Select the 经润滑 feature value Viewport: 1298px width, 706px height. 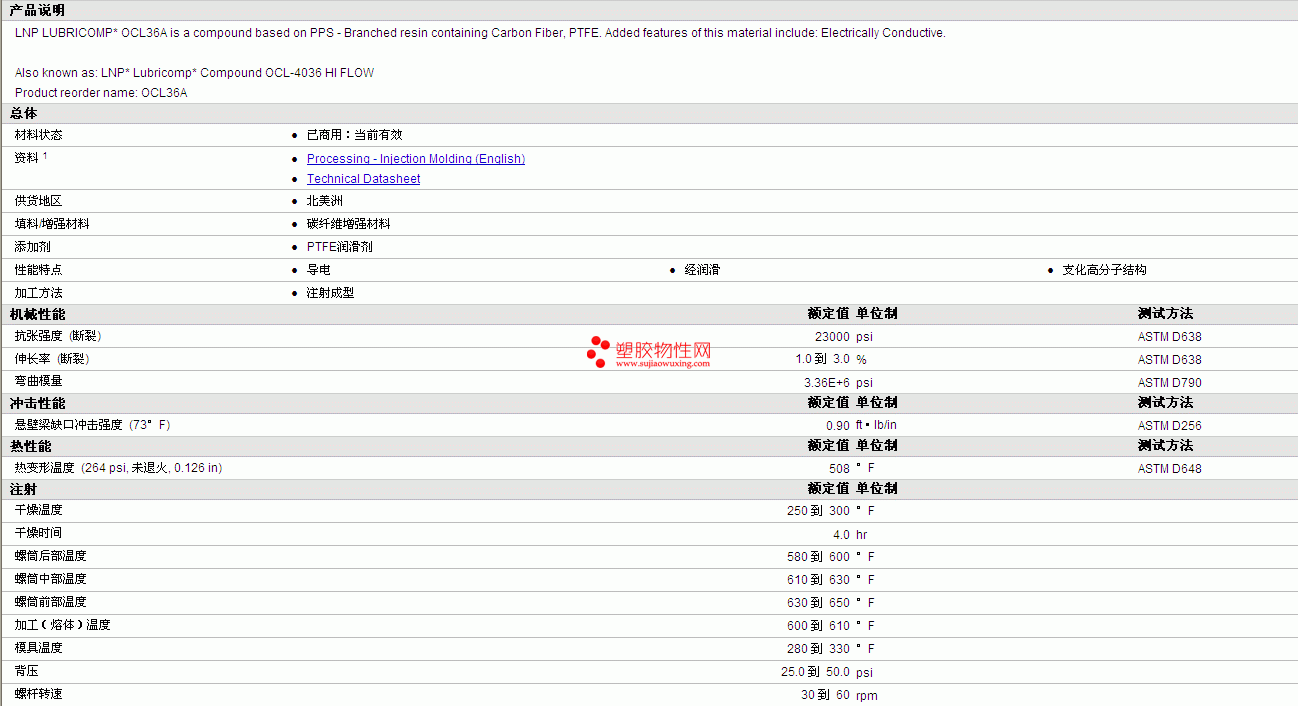coord(702,270)
